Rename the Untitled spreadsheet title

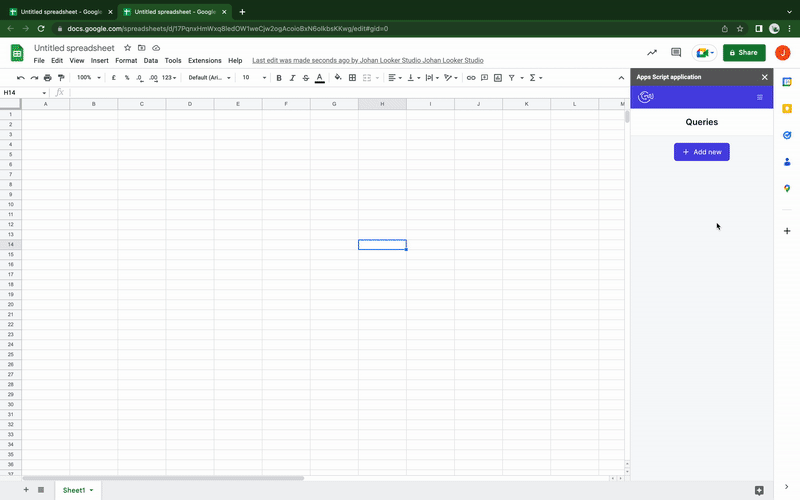coord(74,48)
